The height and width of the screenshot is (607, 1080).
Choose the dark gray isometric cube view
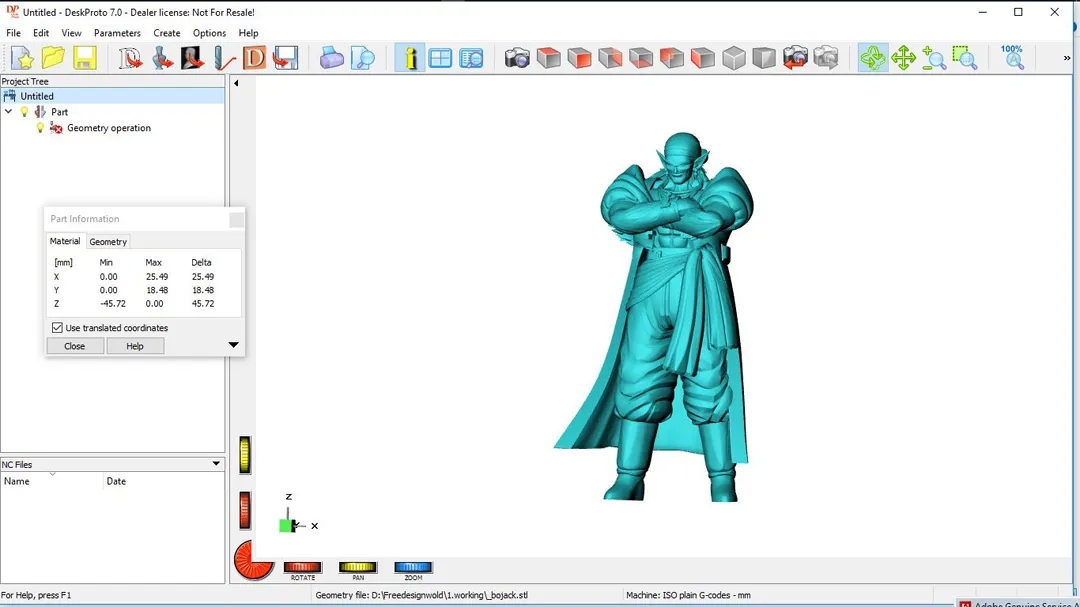pos(764,58)
